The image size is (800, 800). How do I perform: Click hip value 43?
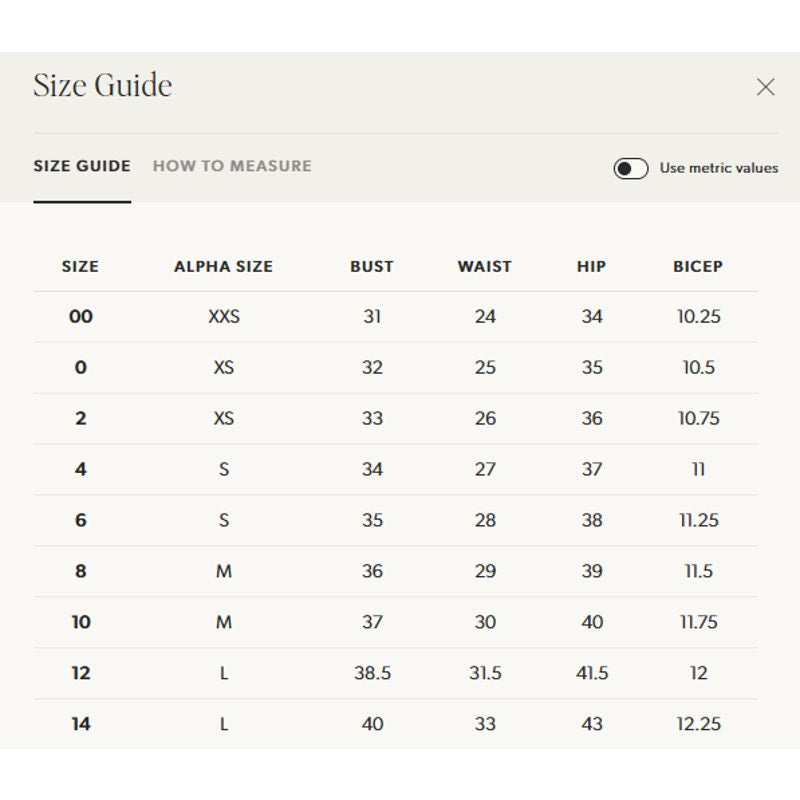[x=592, y=724]
